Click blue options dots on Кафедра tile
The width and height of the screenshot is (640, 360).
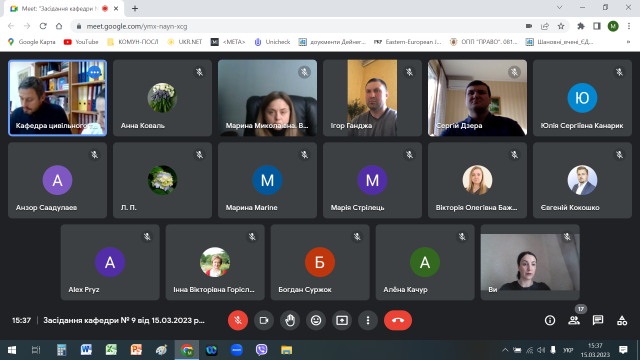pos(94,72)
